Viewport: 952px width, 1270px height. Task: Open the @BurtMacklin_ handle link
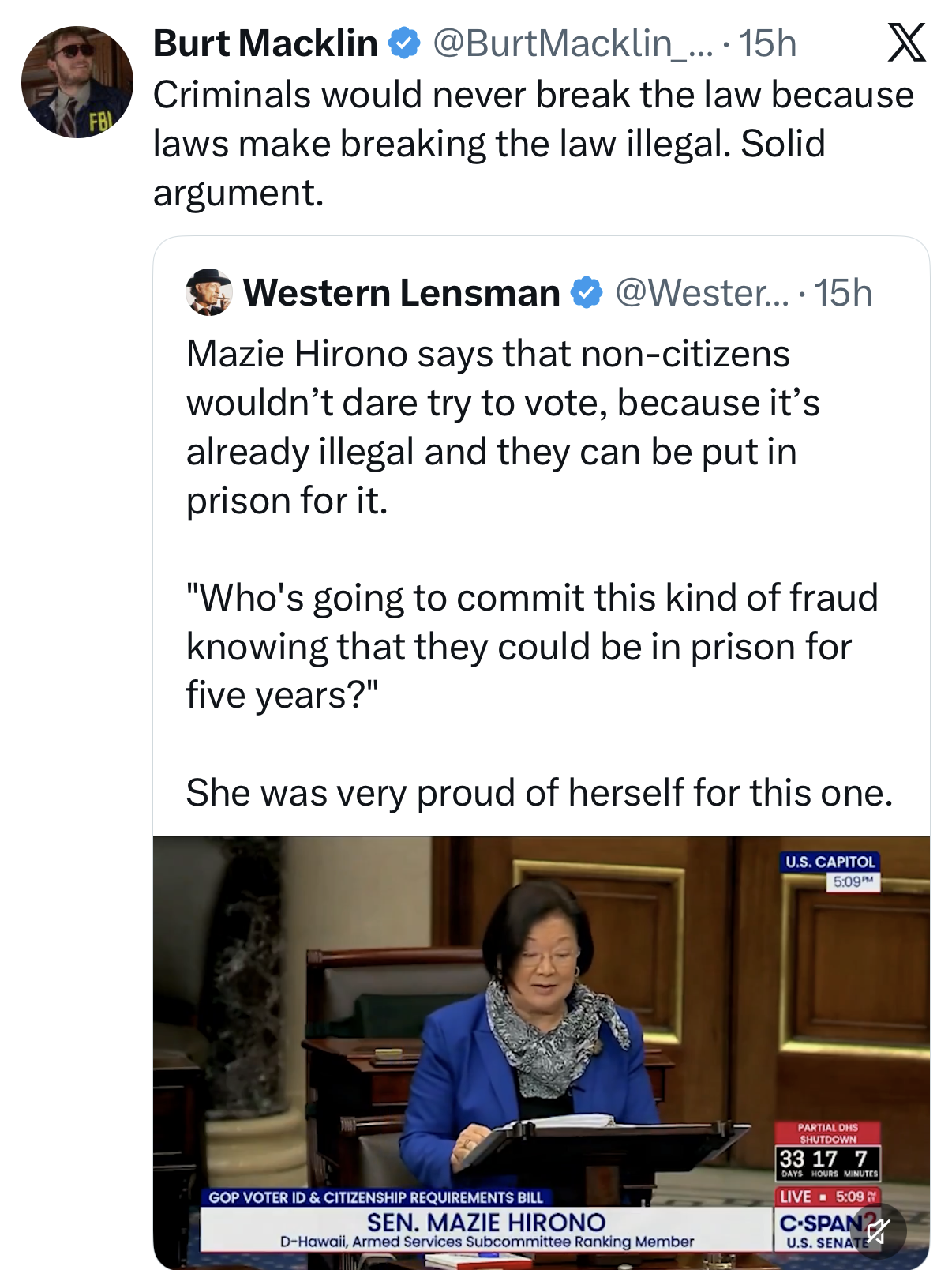572,43
